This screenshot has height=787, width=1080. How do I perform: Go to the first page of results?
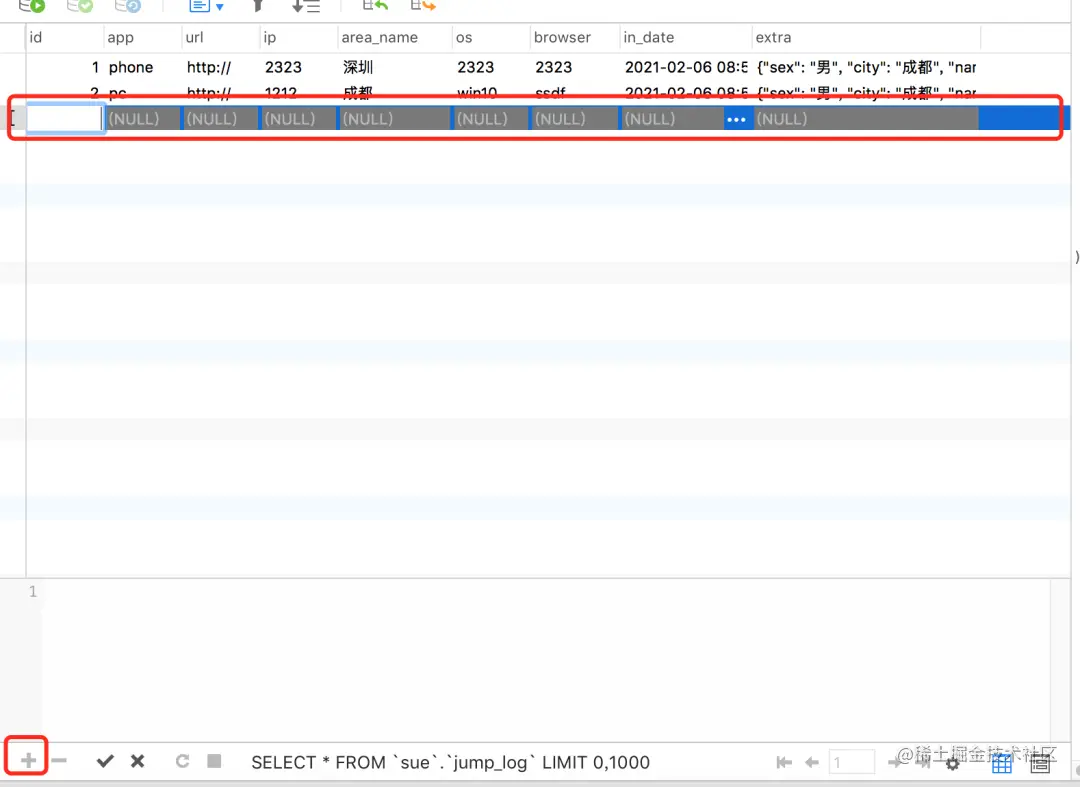coord(783,762)
